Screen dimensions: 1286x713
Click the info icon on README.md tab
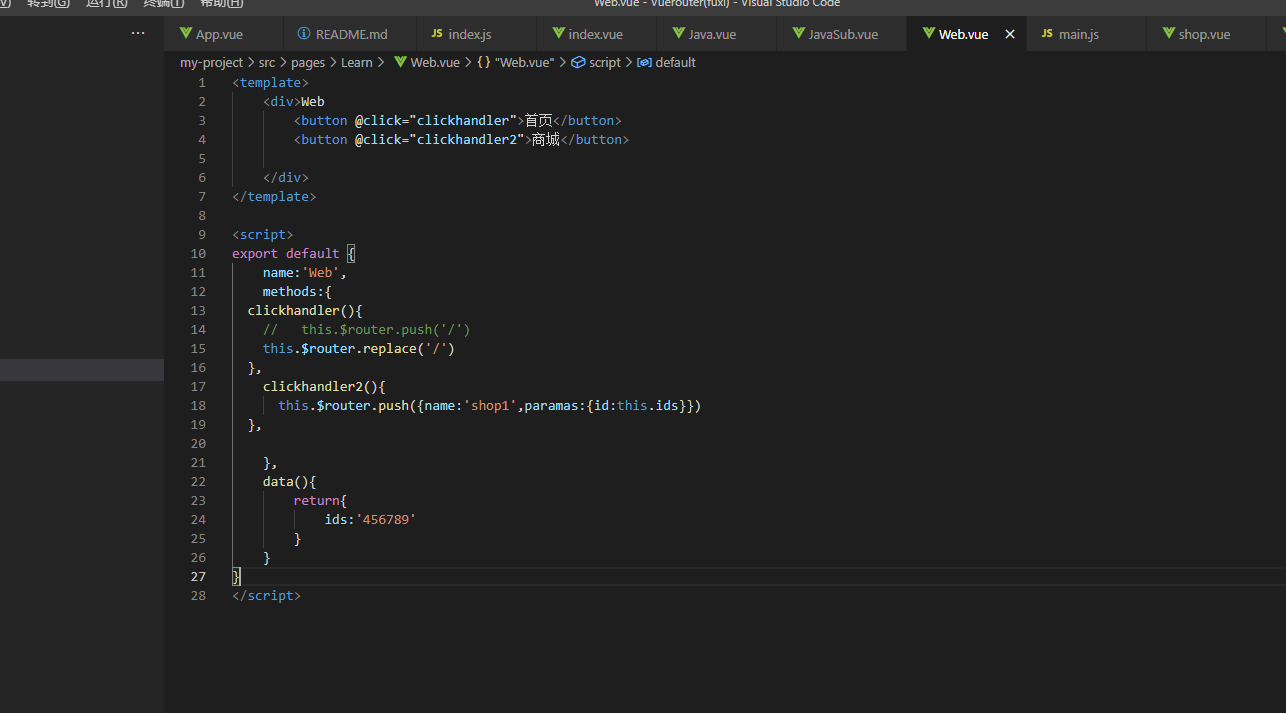coord(304,34)
